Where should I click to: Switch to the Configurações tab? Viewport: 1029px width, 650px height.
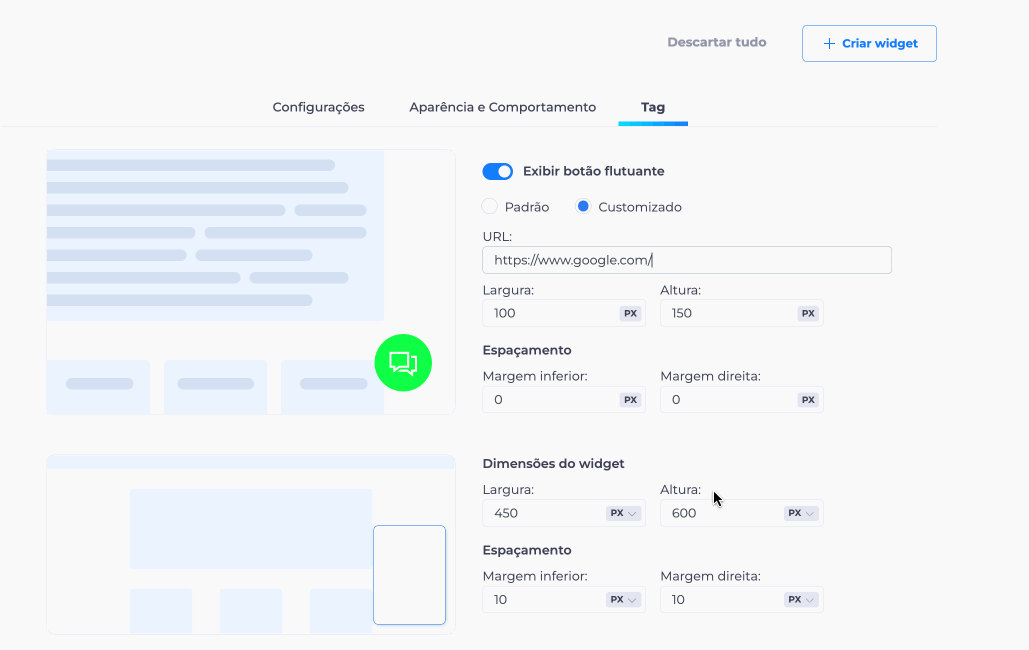(318, 107)
